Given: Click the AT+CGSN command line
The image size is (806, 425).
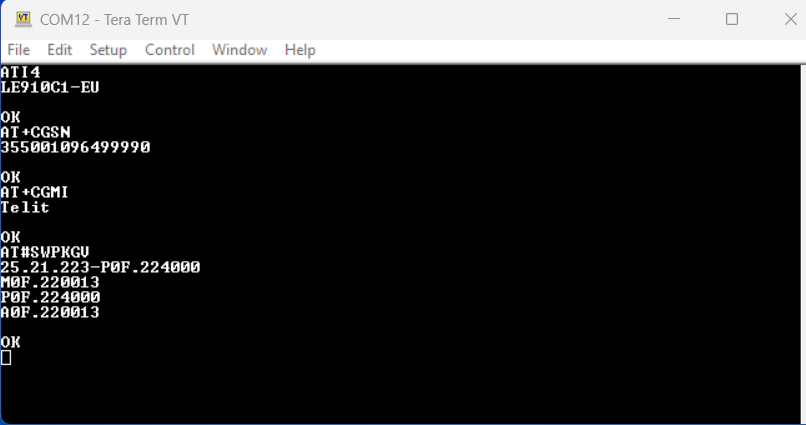Looking at the screenshot, I should 35,132.
